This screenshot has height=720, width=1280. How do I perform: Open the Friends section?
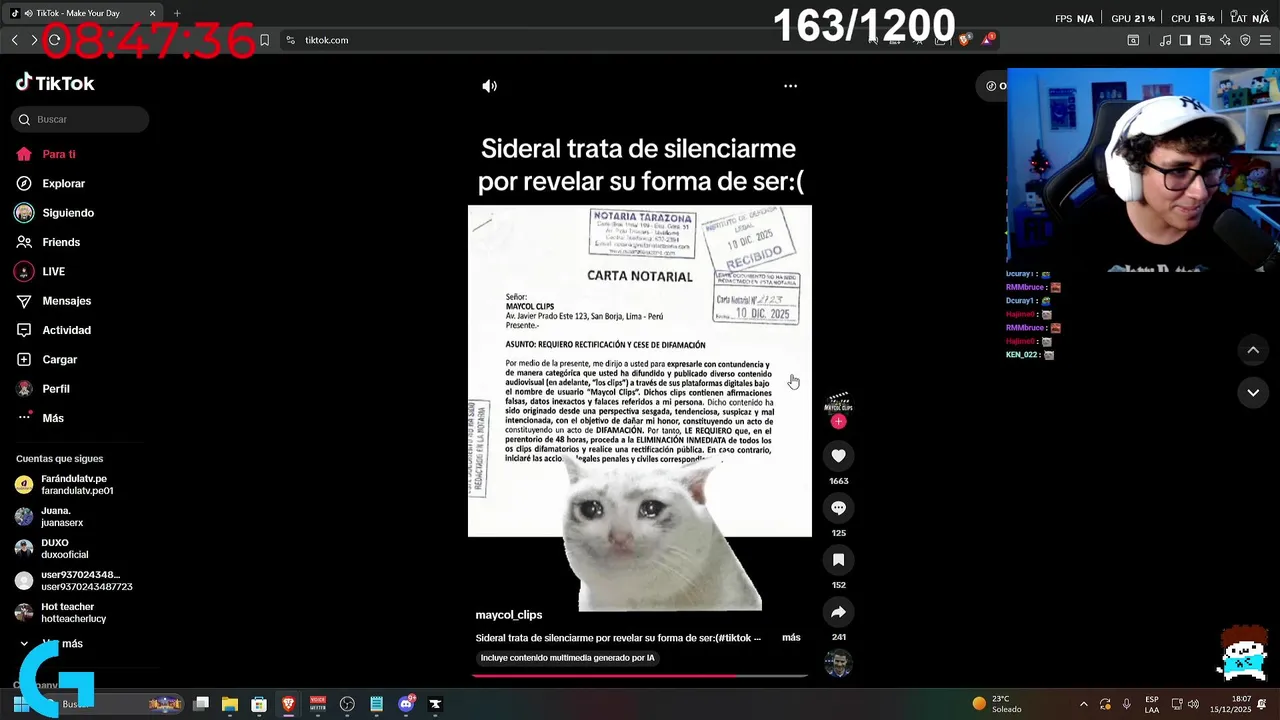pyautogui.click(x=48, y=242)
